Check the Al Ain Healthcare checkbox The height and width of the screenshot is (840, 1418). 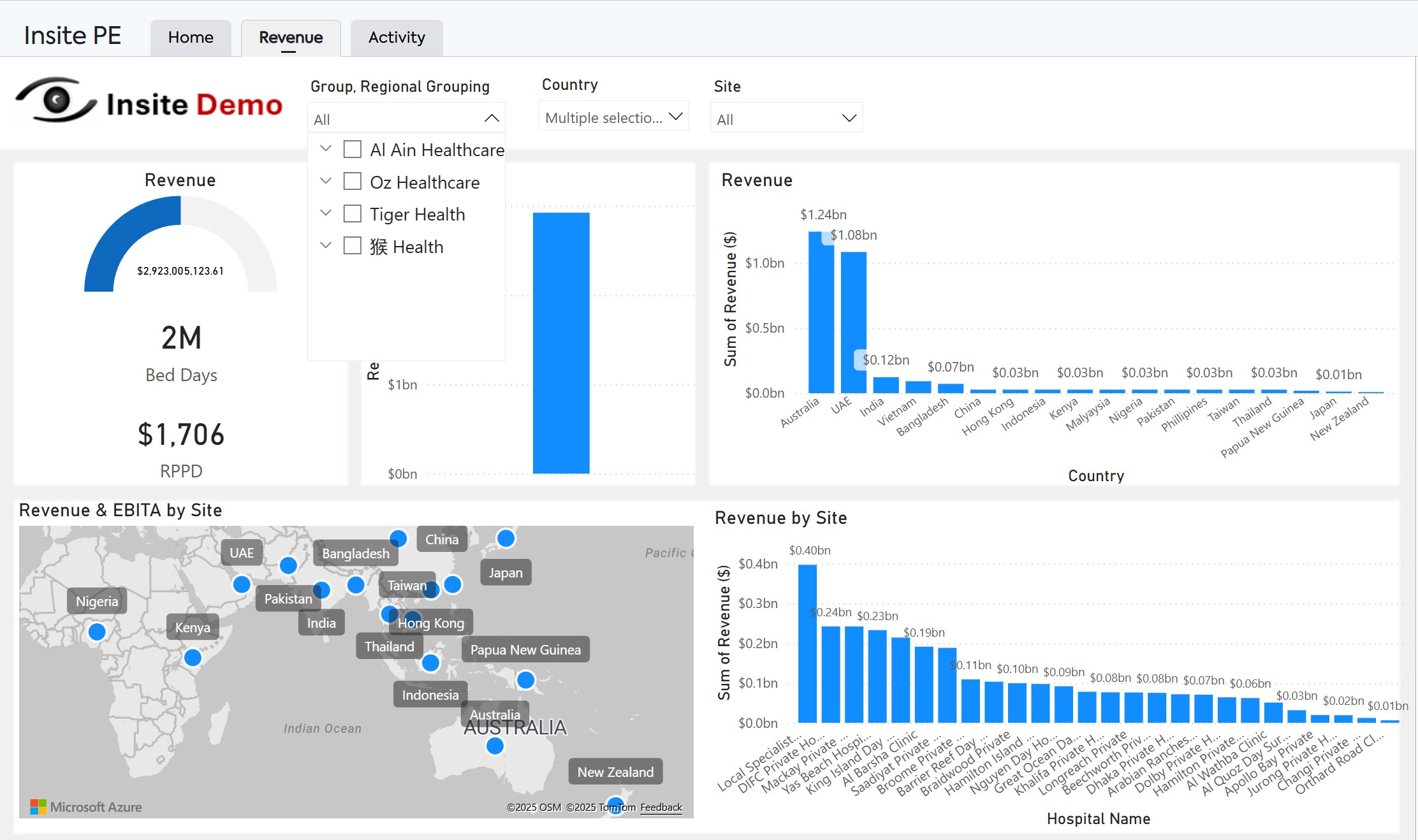pos(353,149)
